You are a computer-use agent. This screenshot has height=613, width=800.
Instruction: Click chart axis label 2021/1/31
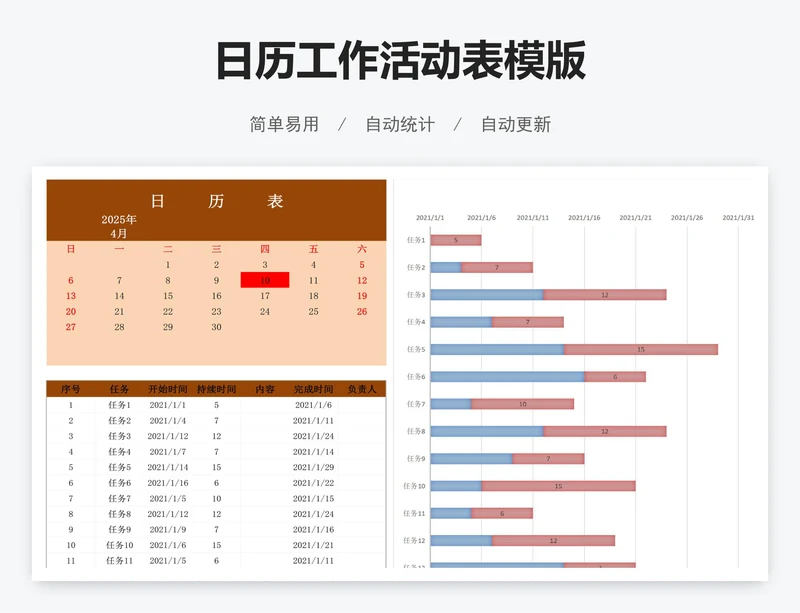738,217
